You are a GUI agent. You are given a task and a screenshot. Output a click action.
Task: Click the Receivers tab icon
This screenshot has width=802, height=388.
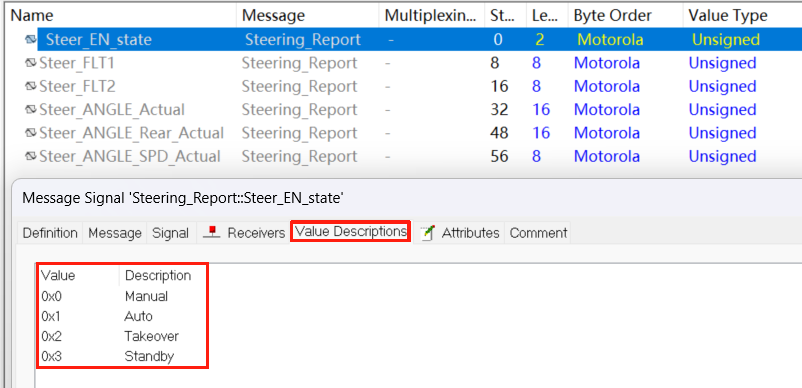211,233
